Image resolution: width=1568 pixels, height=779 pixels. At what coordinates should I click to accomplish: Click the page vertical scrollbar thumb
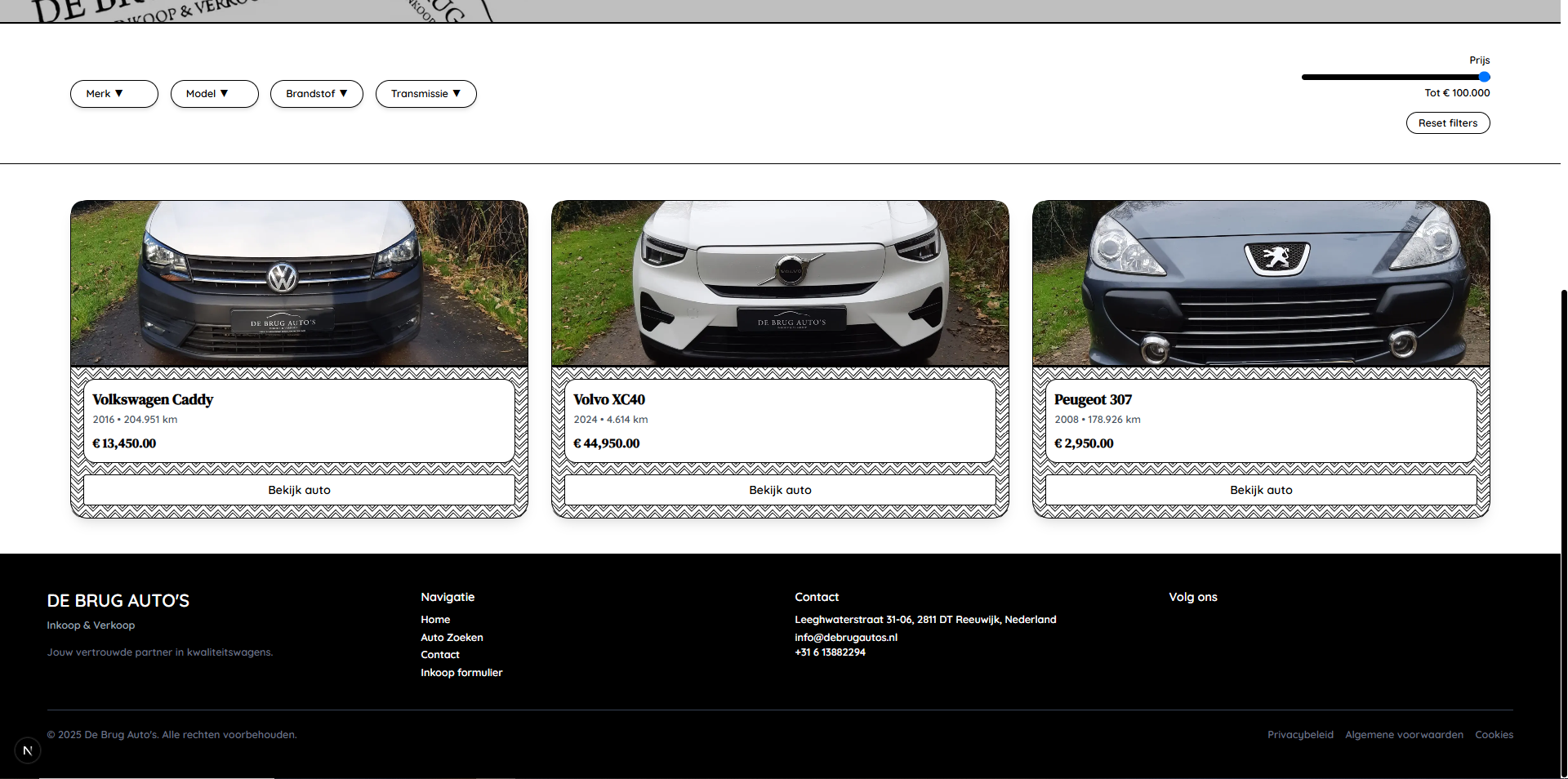(x=1563, y=532)
